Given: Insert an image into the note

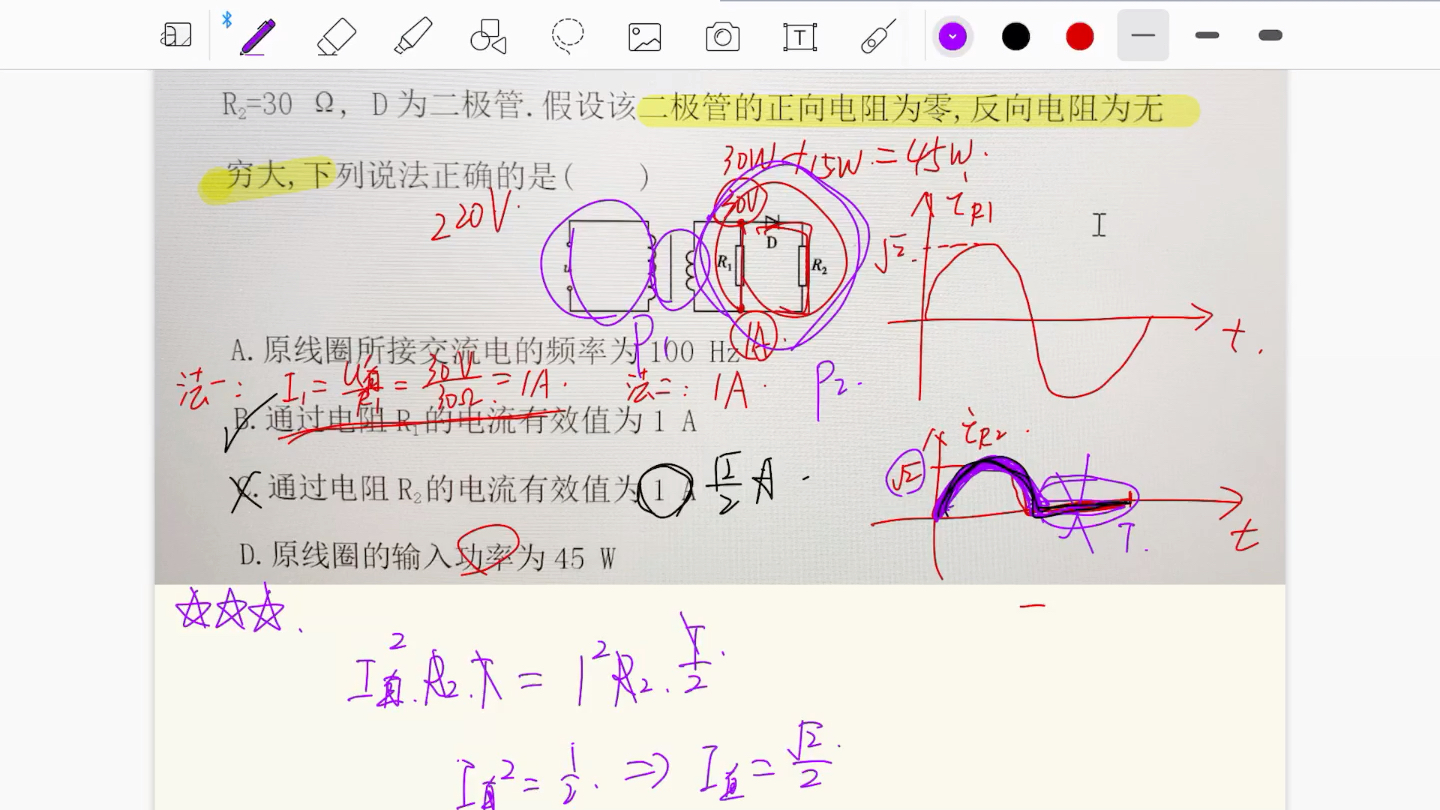Looking at the screenshot, I should [644, 36].
